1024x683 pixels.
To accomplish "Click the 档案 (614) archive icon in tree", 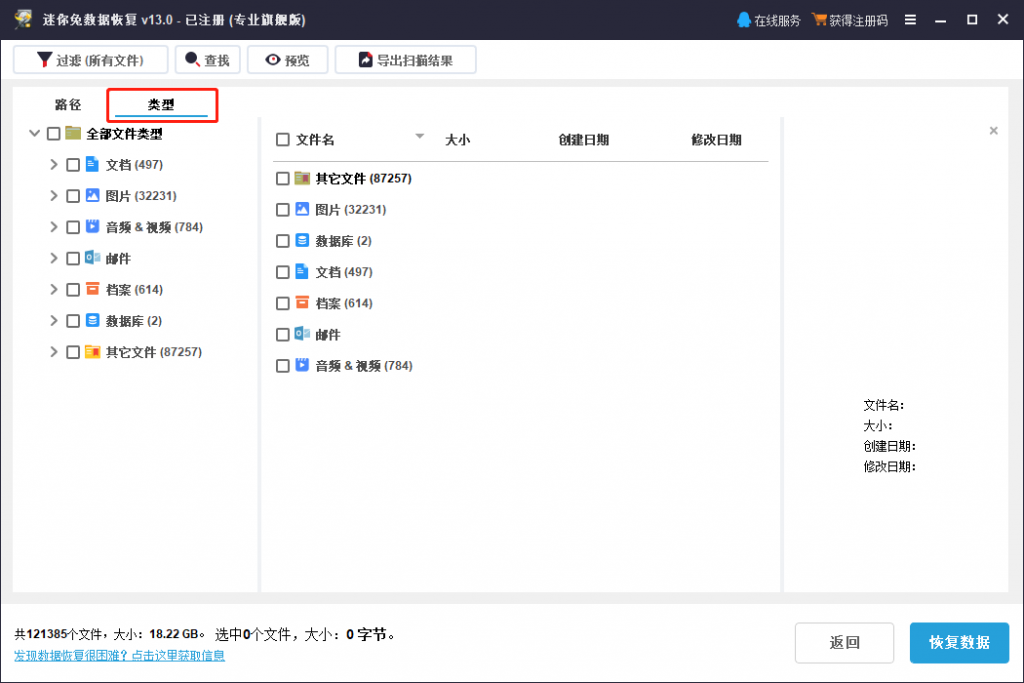I will [x=93, y=289].
